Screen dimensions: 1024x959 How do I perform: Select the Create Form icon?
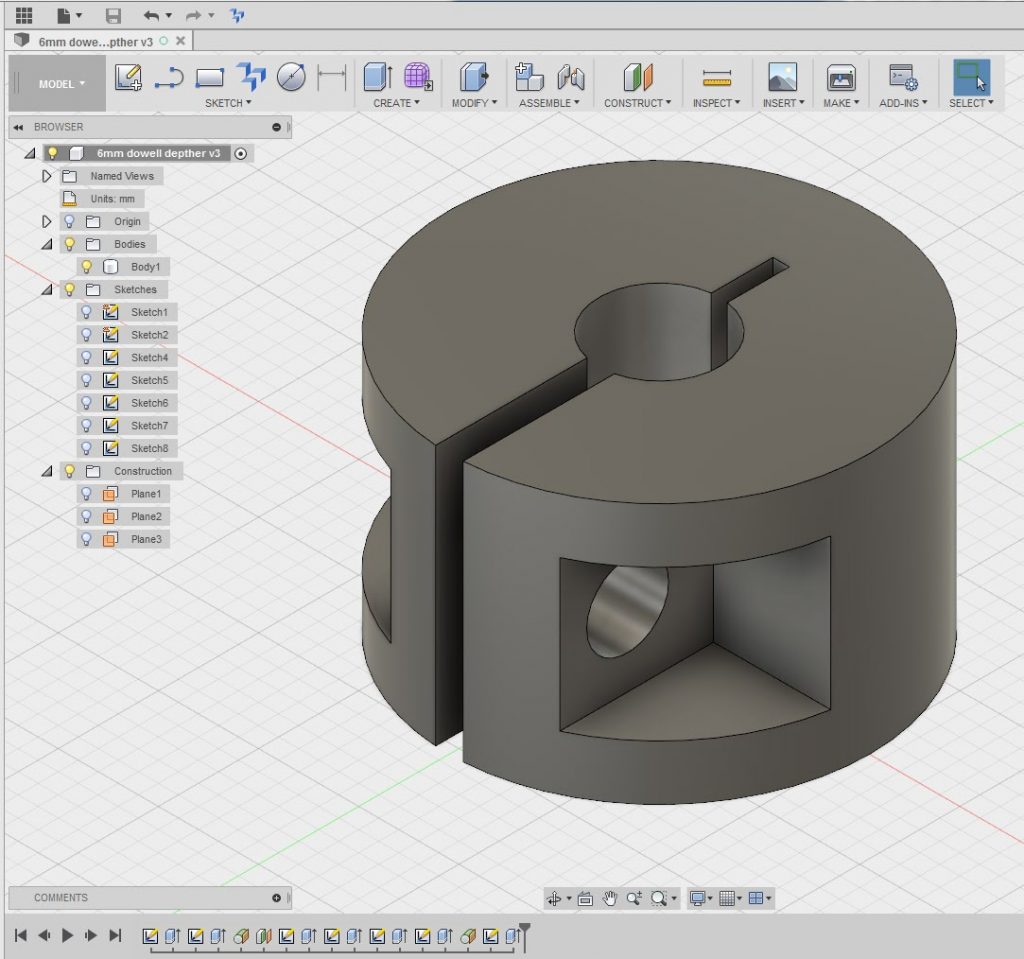point(418,77)
